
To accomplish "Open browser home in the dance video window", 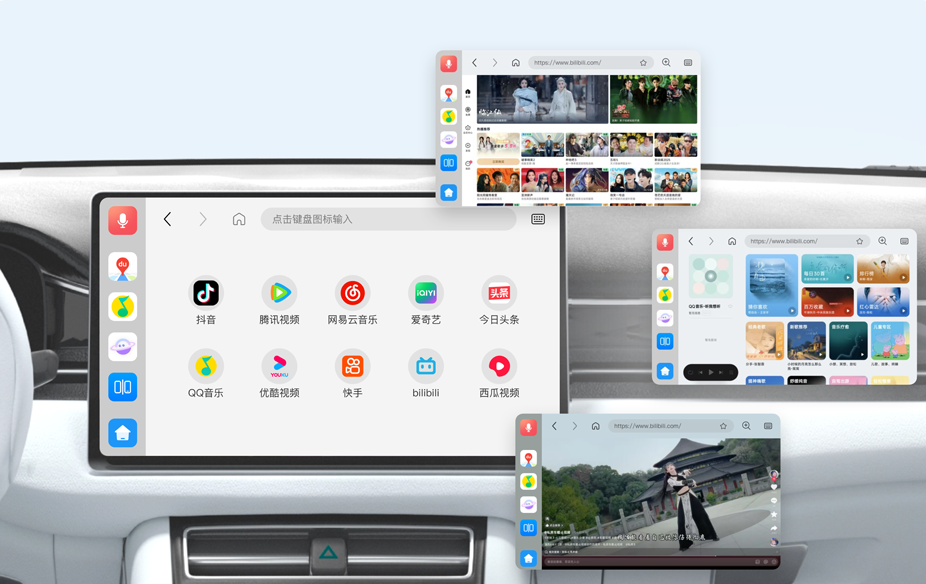I will (595, 426).
